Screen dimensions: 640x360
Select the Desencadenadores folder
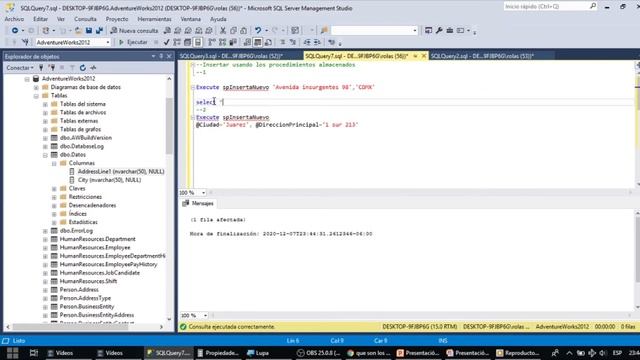92,205
